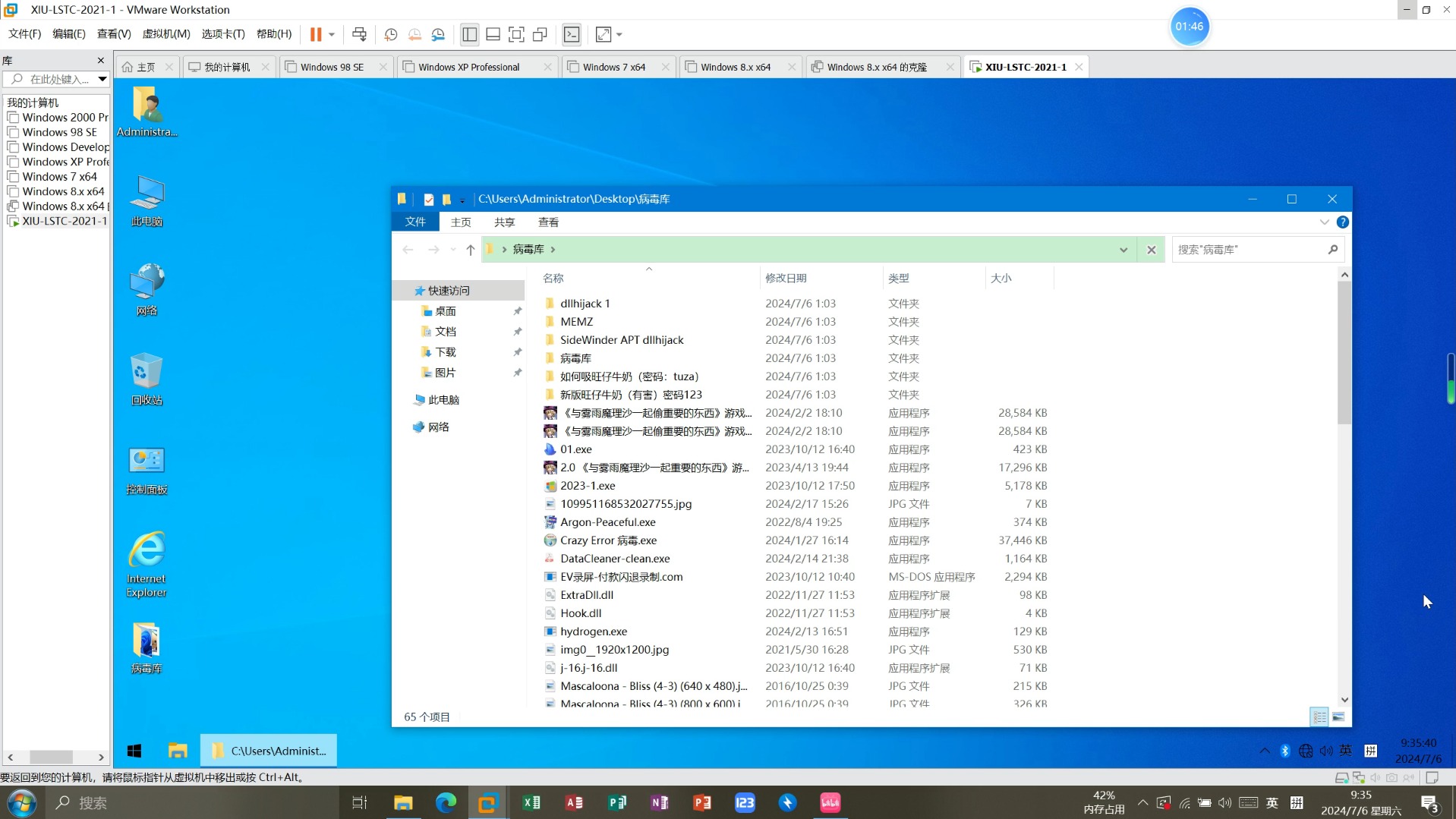Switch to details view button in Explorer

pos(1319,717)
